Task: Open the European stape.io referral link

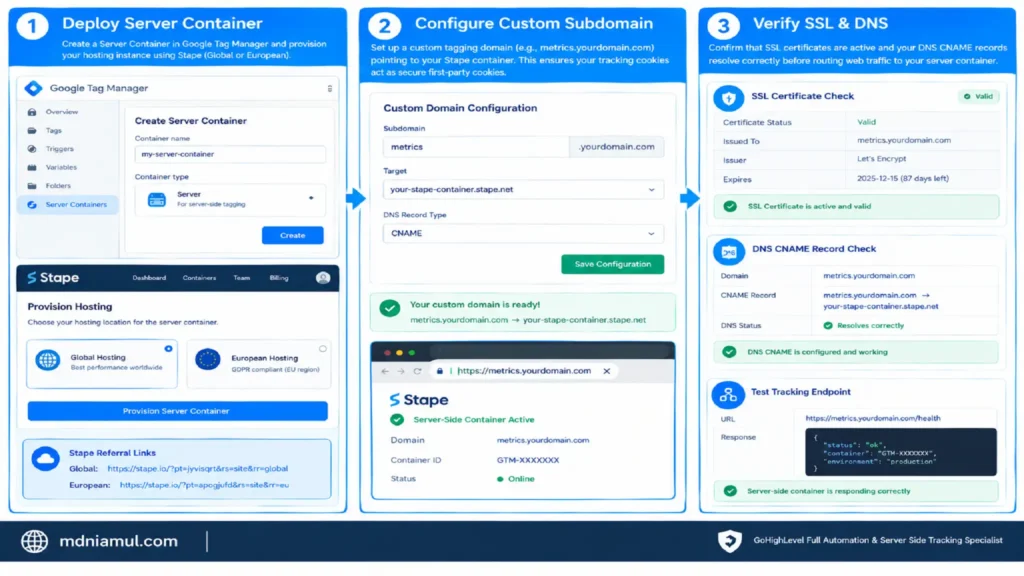Action: click(x=204, y=485)
